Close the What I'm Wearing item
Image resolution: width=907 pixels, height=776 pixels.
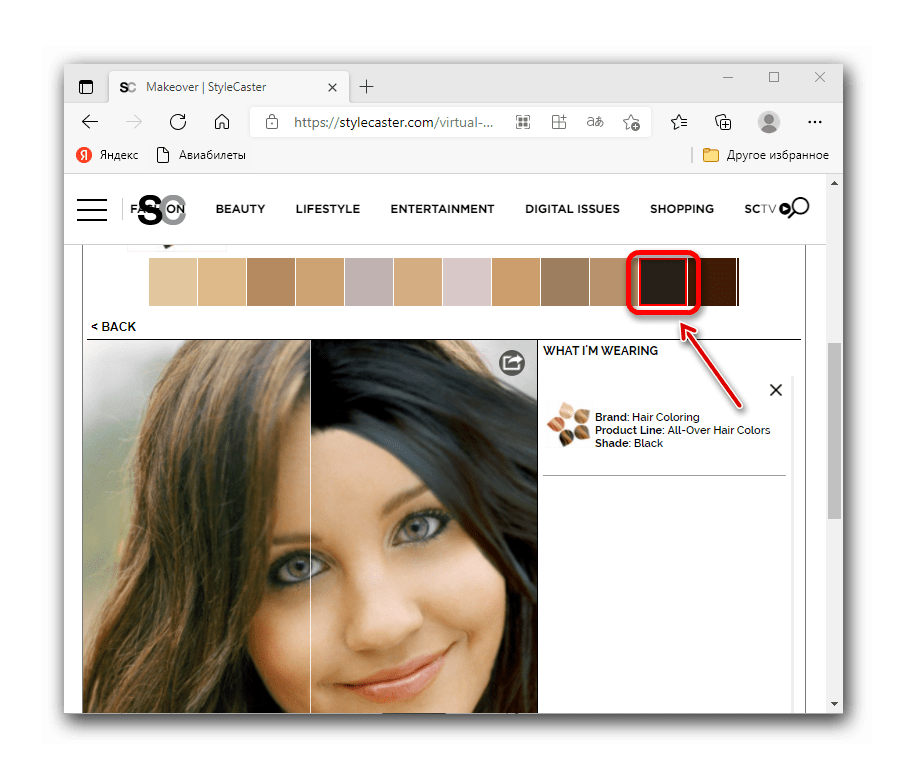[x=776, y=390]
